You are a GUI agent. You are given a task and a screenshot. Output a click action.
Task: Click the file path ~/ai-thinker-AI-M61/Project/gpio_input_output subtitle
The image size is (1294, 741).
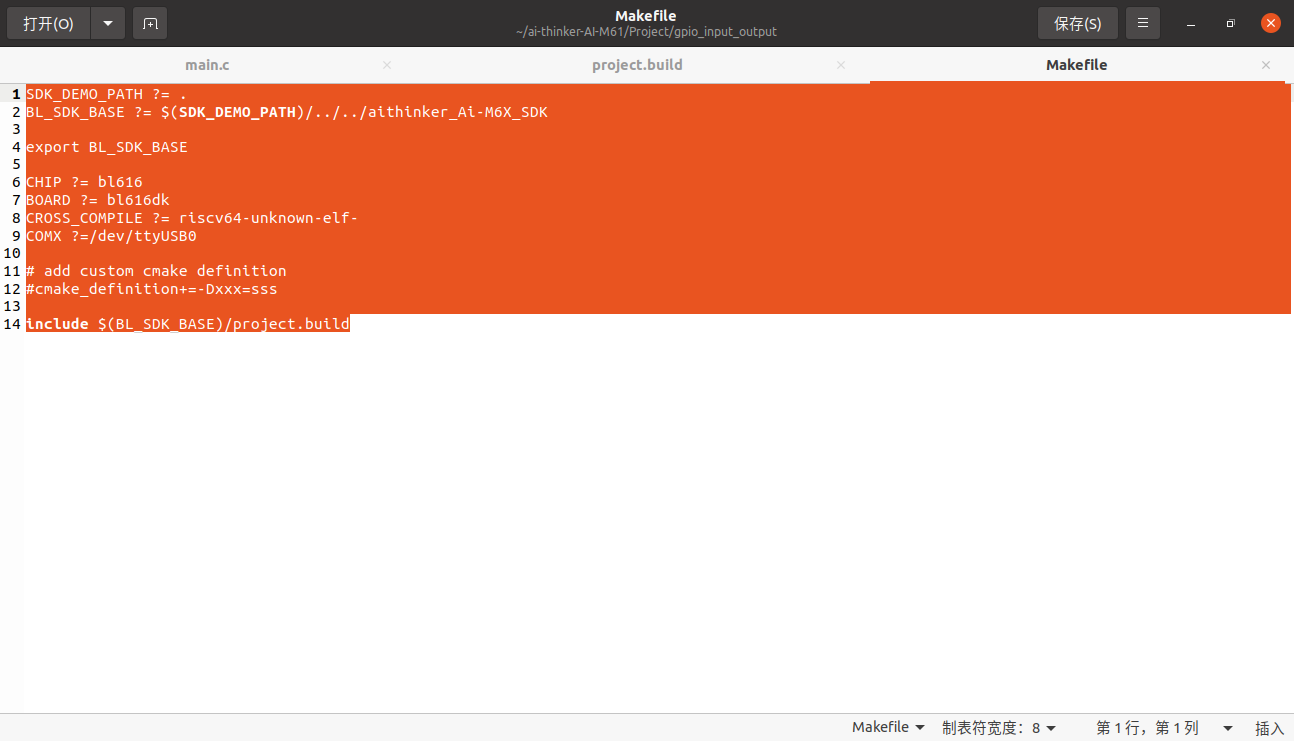point(646,32)
